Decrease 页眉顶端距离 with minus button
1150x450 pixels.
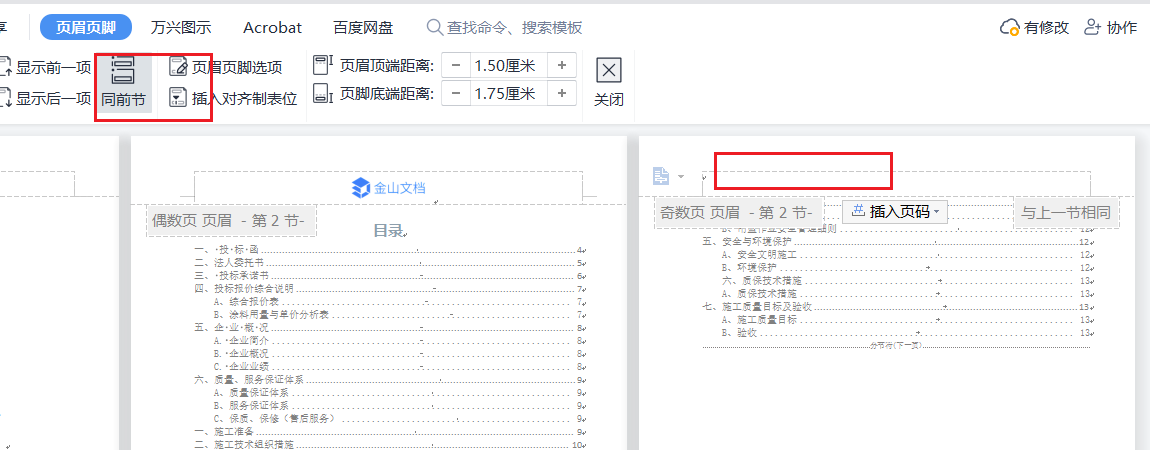tap(456, 65)
